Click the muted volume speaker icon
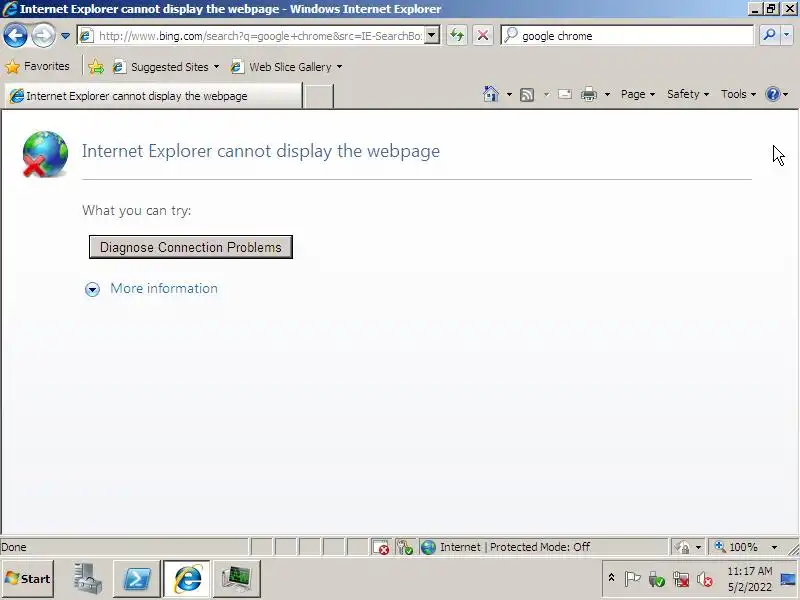Image resolution: width=800 pixels, height=600 pixels. click(x=705, y=579)
